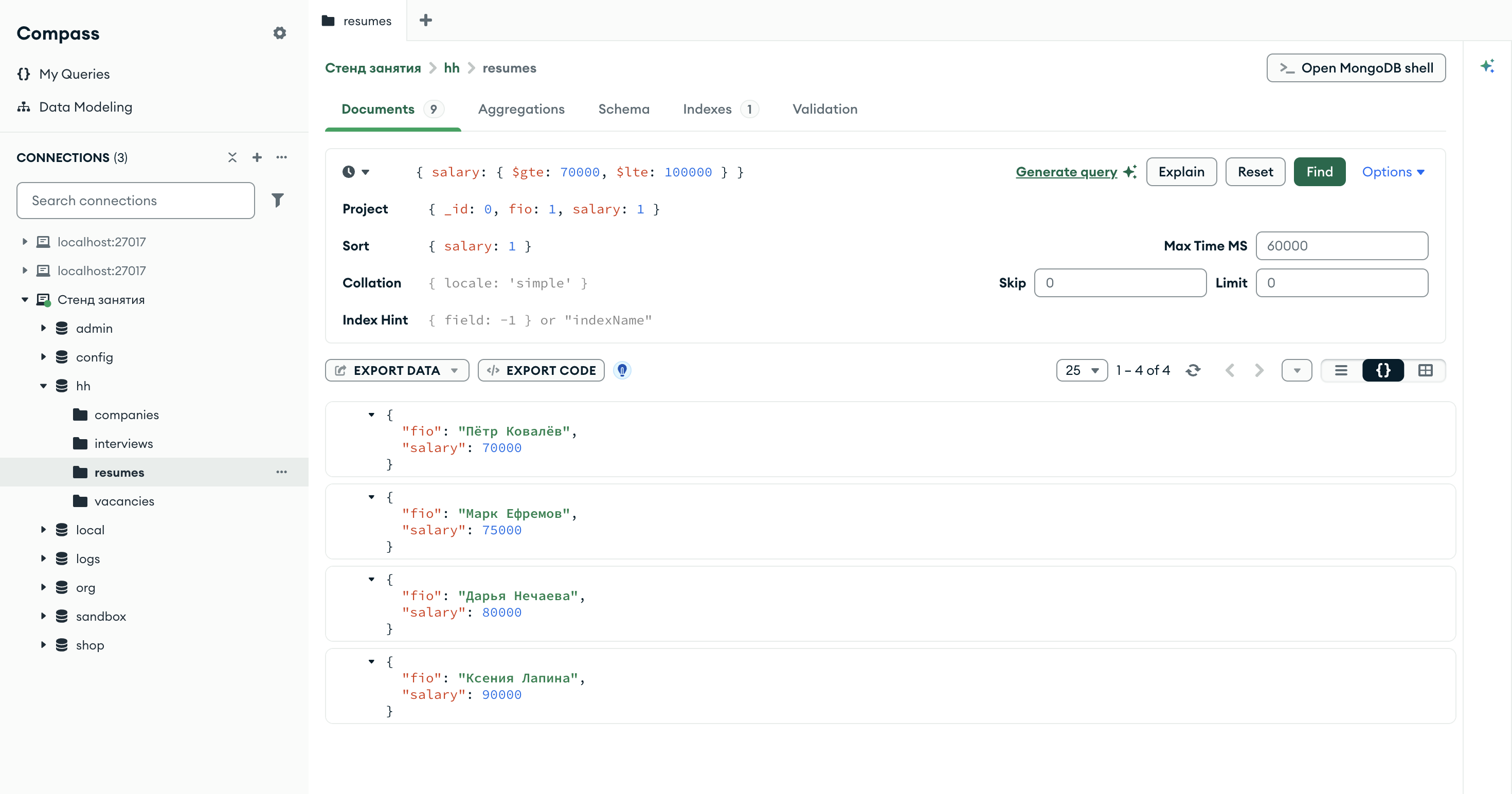
Task: Reset the query
Action: point(1255,171)
